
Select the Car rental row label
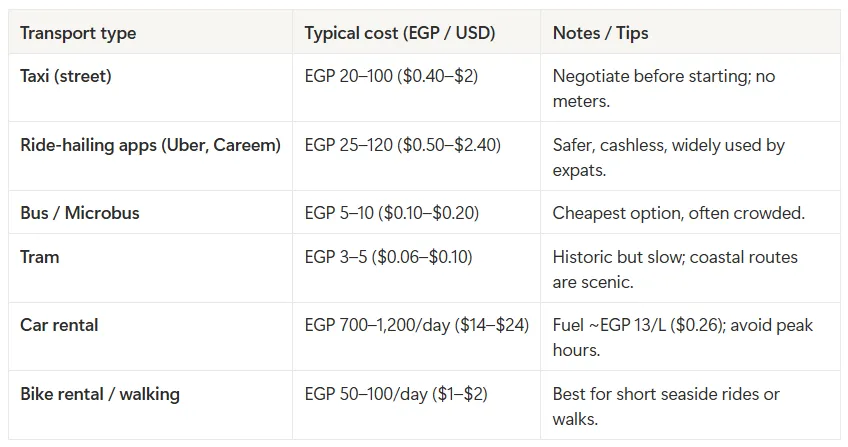coord(59,325)
